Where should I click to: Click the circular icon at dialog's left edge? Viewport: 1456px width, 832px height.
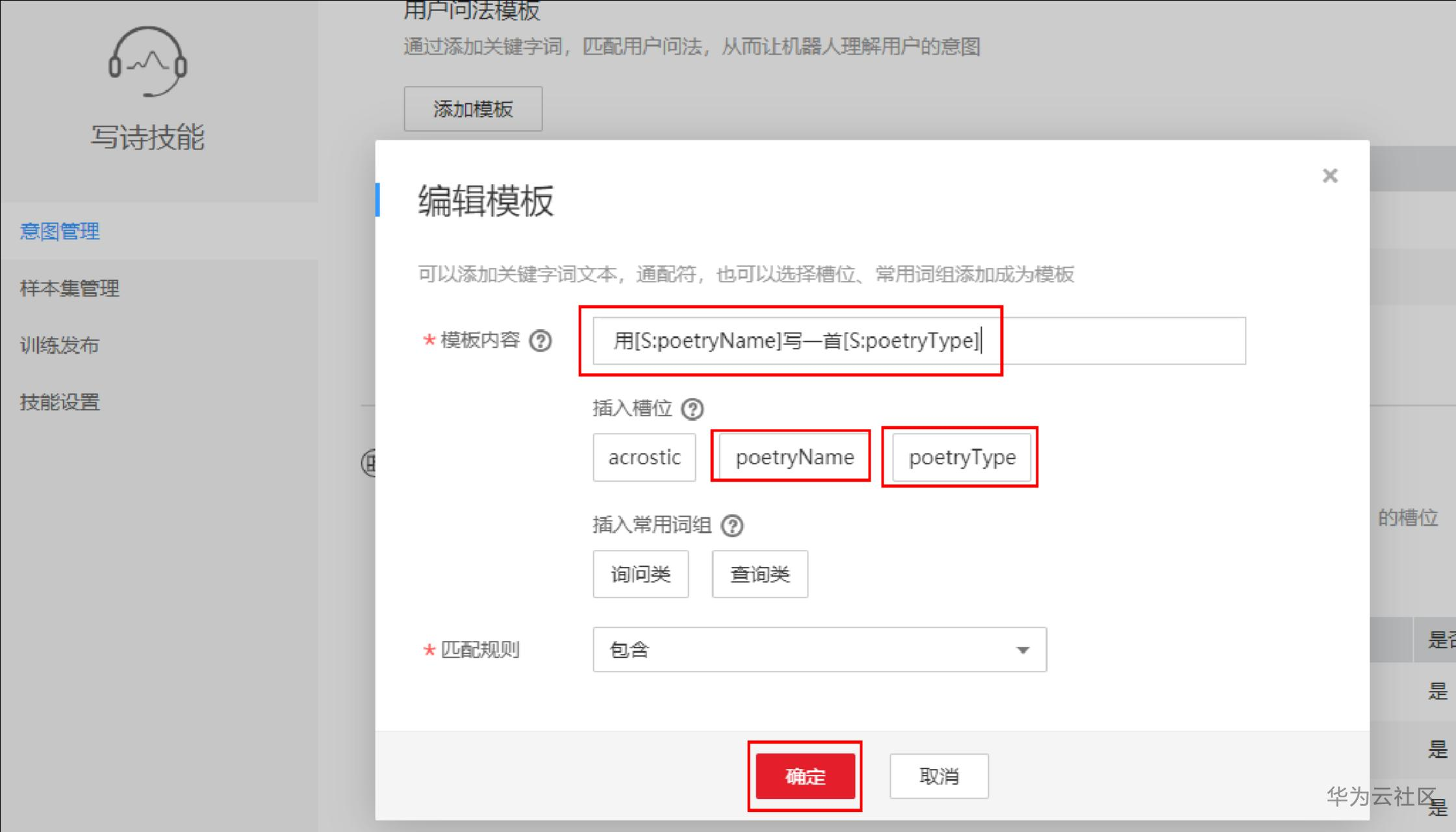pos(368,463)
